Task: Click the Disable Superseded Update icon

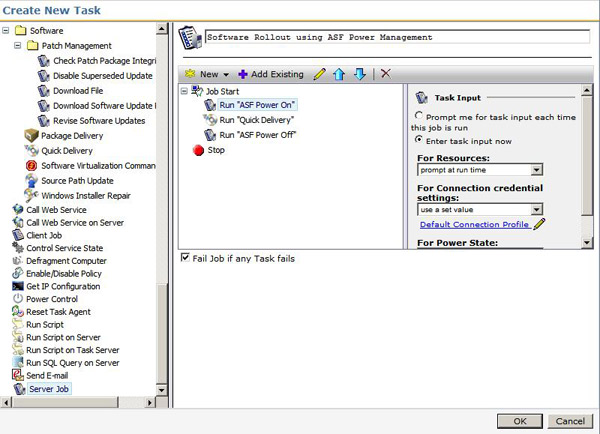Action: [x=44, y=76]
